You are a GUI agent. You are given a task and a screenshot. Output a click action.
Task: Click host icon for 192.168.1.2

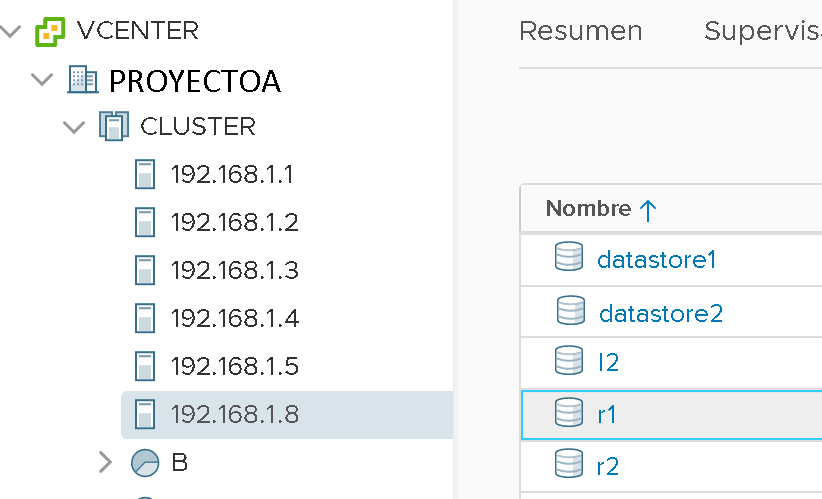[x=145, y=222]
